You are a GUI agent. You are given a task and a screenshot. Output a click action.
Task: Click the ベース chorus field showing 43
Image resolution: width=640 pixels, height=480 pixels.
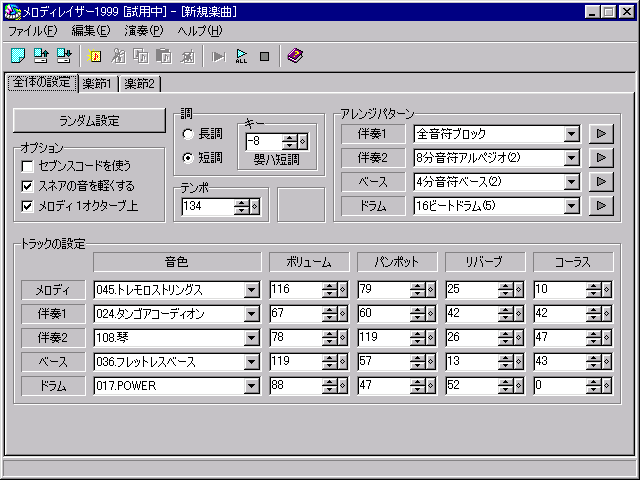coord(560,362)
